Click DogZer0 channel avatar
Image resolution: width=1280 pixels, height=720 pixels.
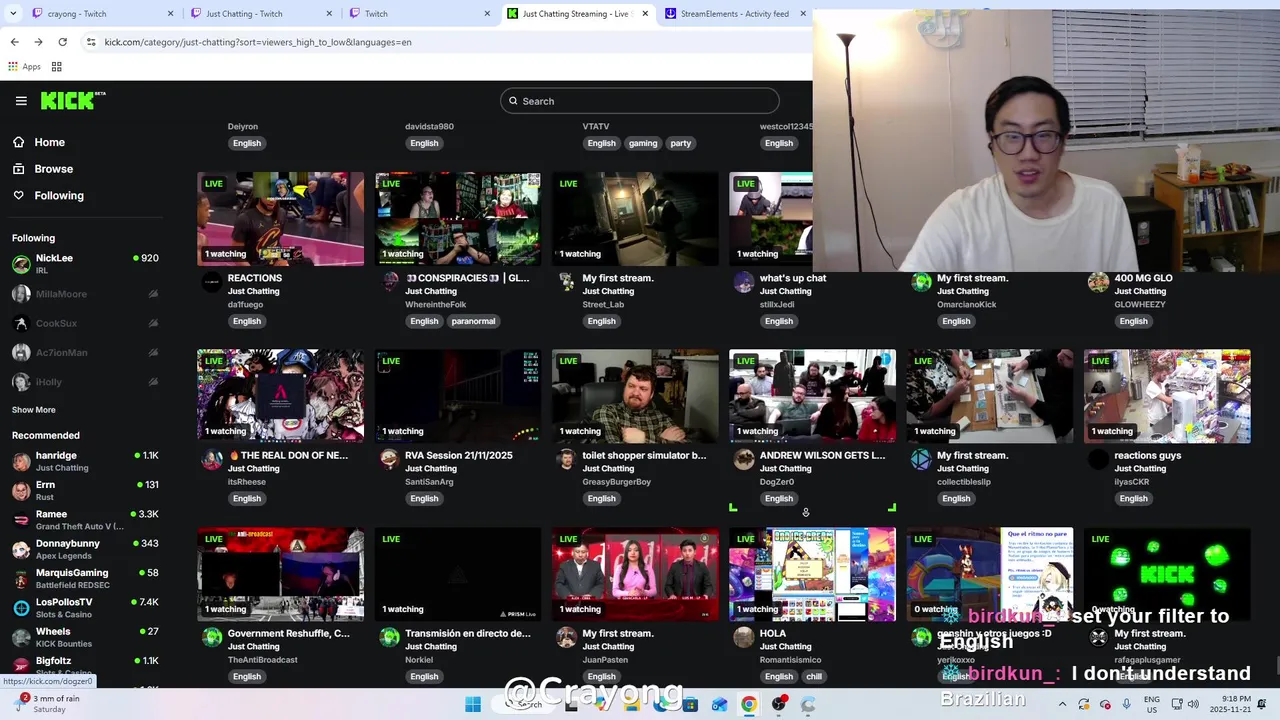coord(743,459)
